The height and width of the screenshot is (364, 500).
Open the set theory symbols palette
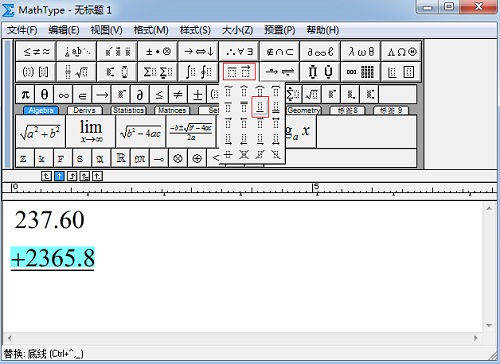(x=280, y=51)
